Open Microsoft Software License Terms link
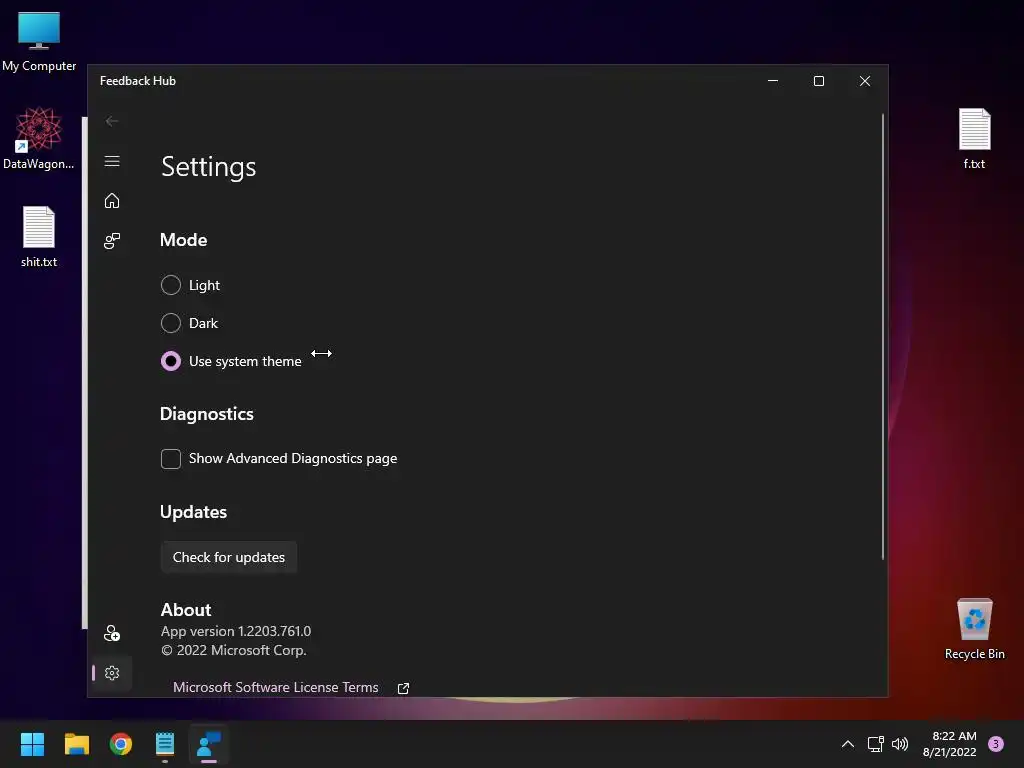Viewport: 1024px width, 768px height. click(x=276, y=687)
